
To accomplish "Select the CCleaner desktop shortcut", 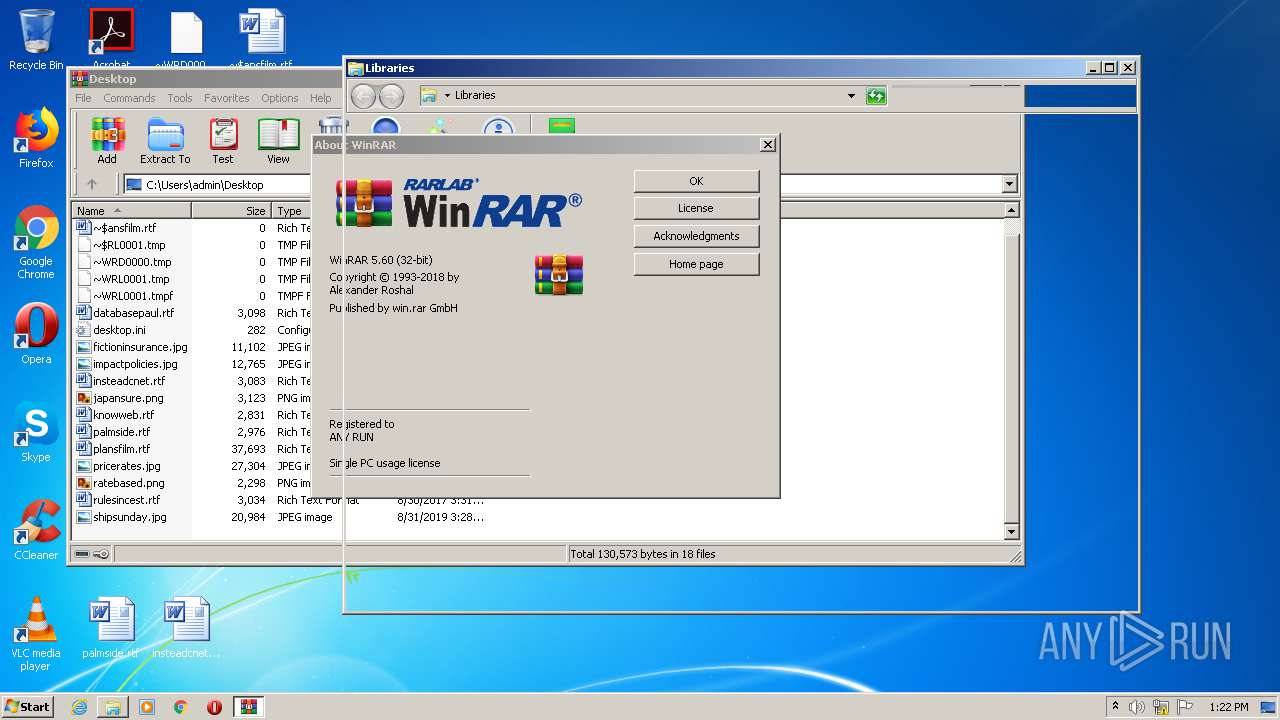I will pyautogui.click(x=36, y=530).
